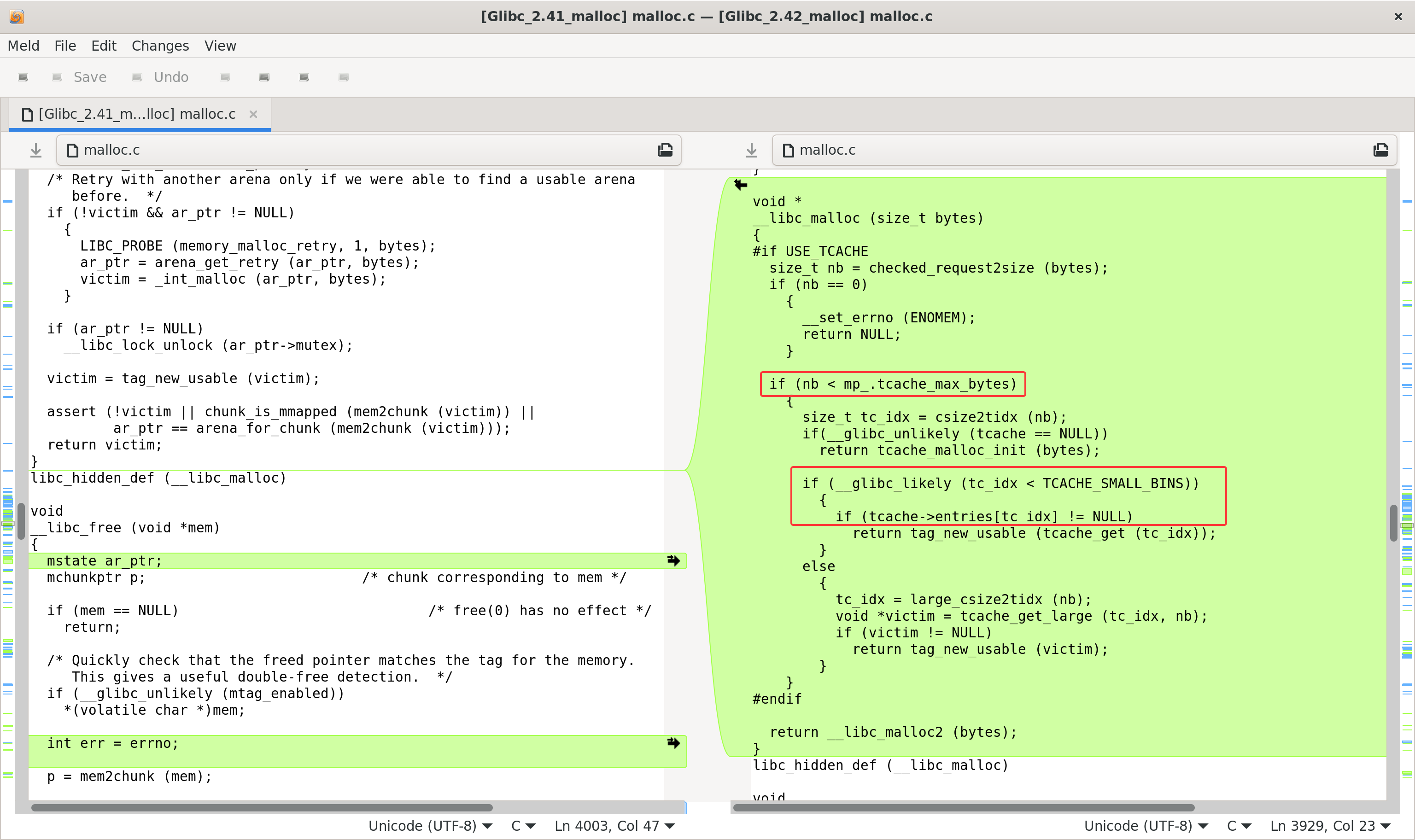Click the Meld application icon in title bar

click(x=17, y=17)
